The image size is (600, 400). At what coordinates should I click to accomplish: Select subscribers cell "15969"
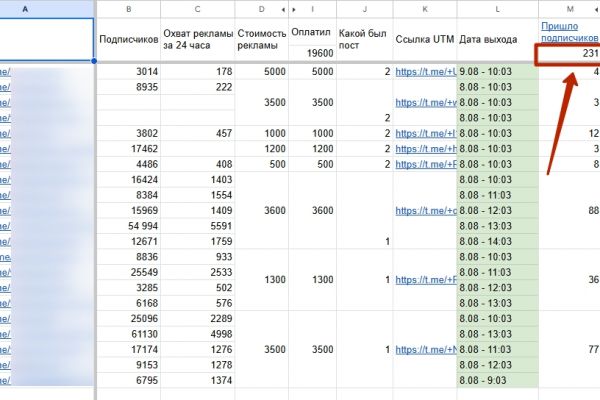coord(129,211)
